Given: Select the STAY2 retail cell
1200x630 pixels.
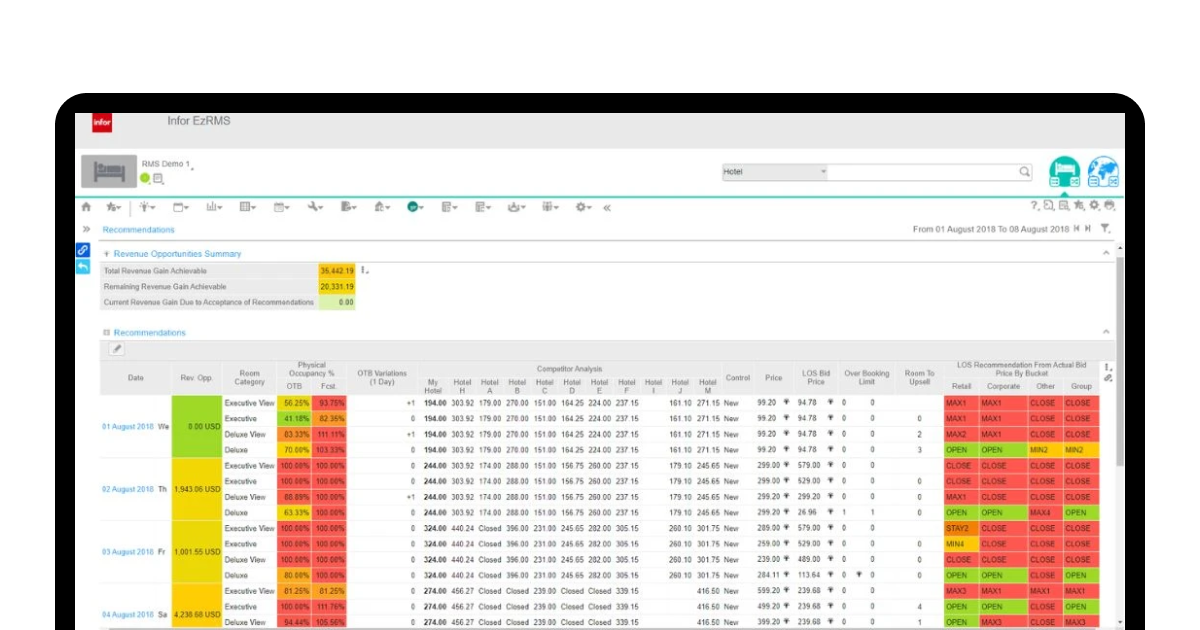Looking at the screenshot, I should coord(959,528).
